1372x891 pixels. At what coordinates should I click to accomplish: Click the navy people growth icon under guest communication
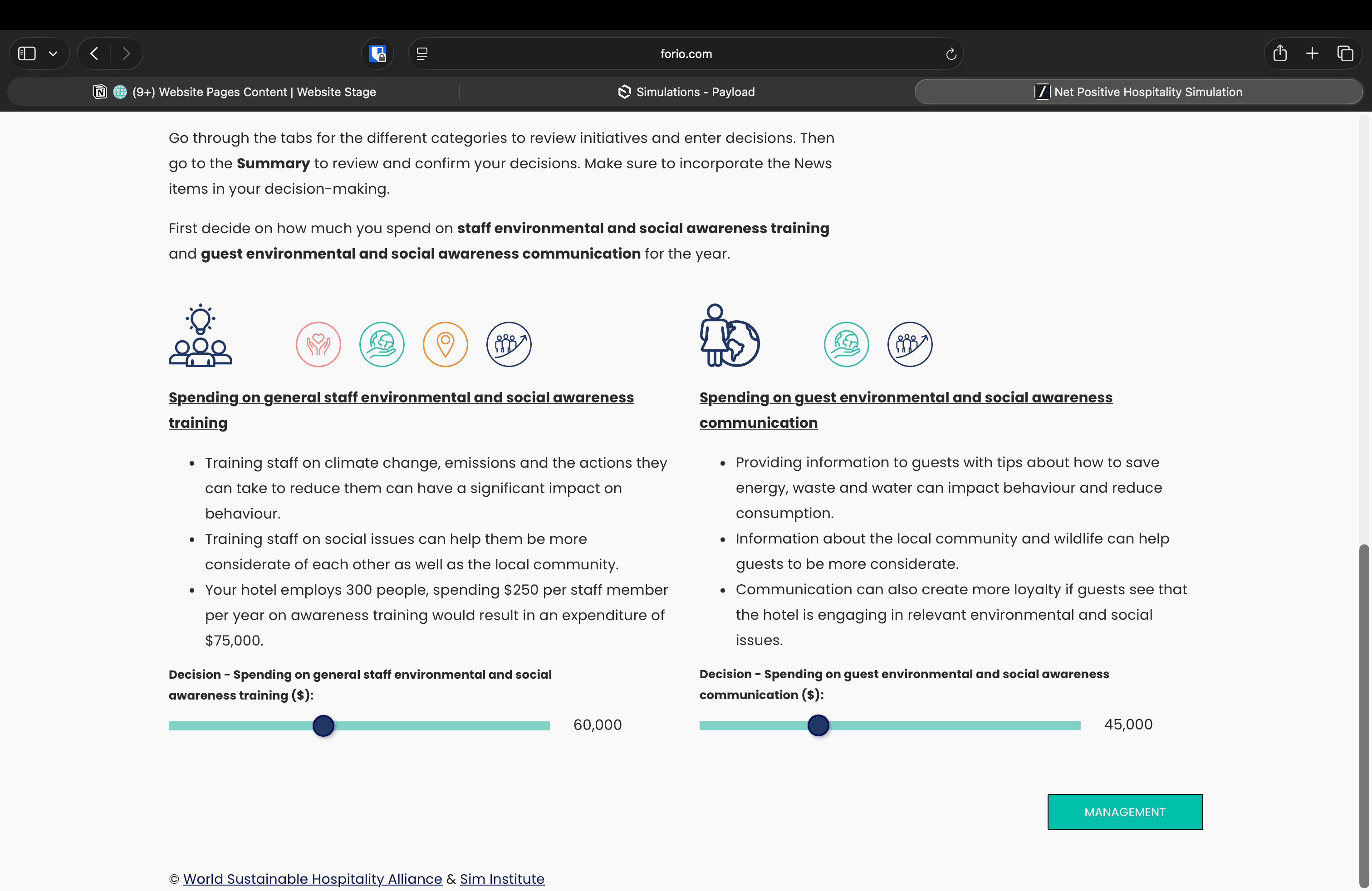click(x=910, y=344)
